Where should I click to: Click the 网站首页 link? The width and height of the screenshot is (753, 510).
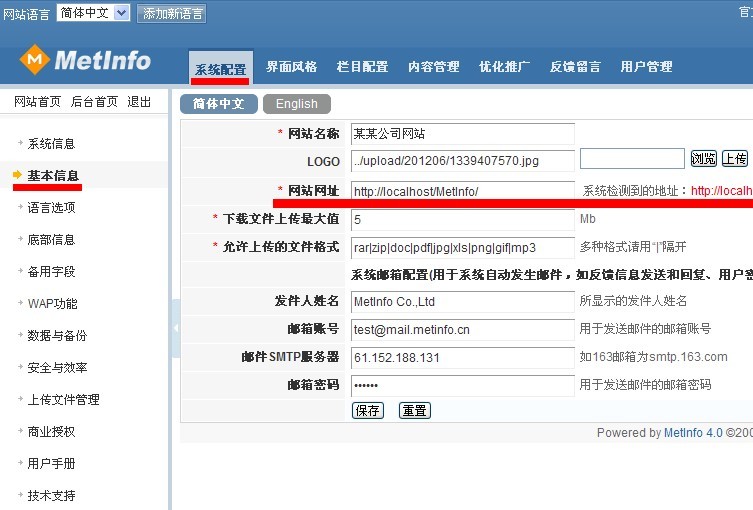[37, 101]
